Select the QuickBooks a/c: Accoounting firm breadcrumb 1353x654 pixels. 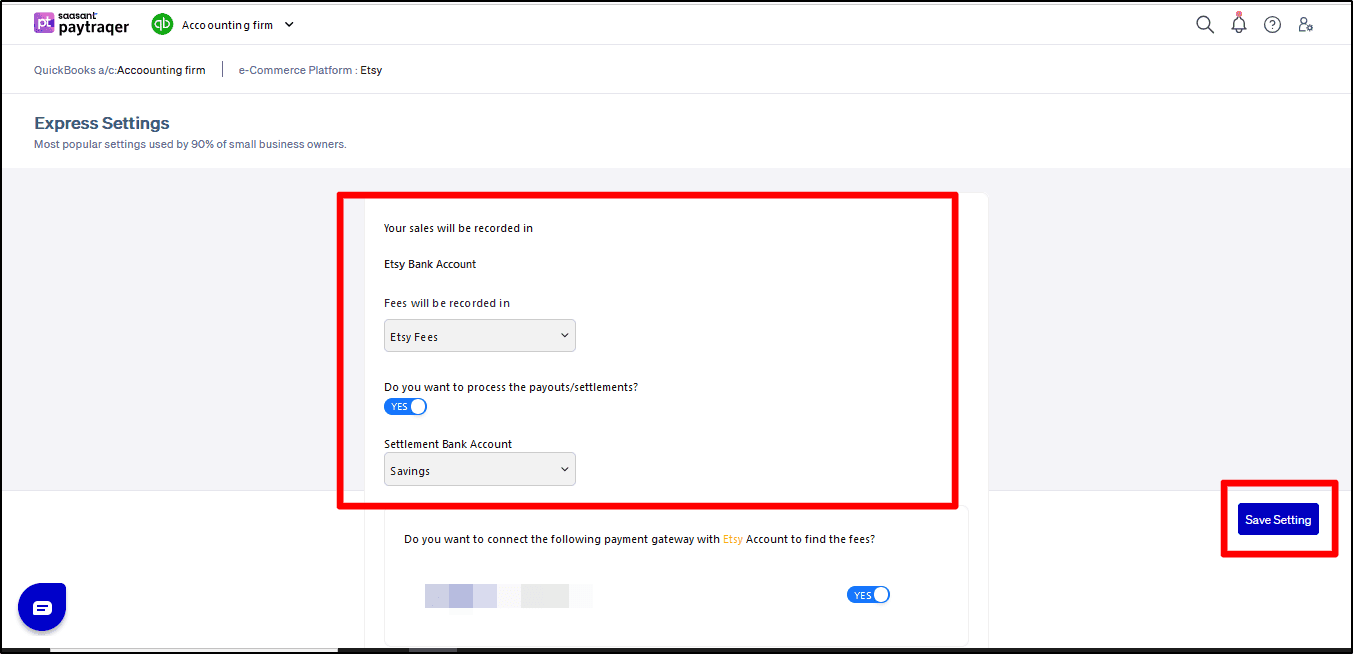click(120, 69)
